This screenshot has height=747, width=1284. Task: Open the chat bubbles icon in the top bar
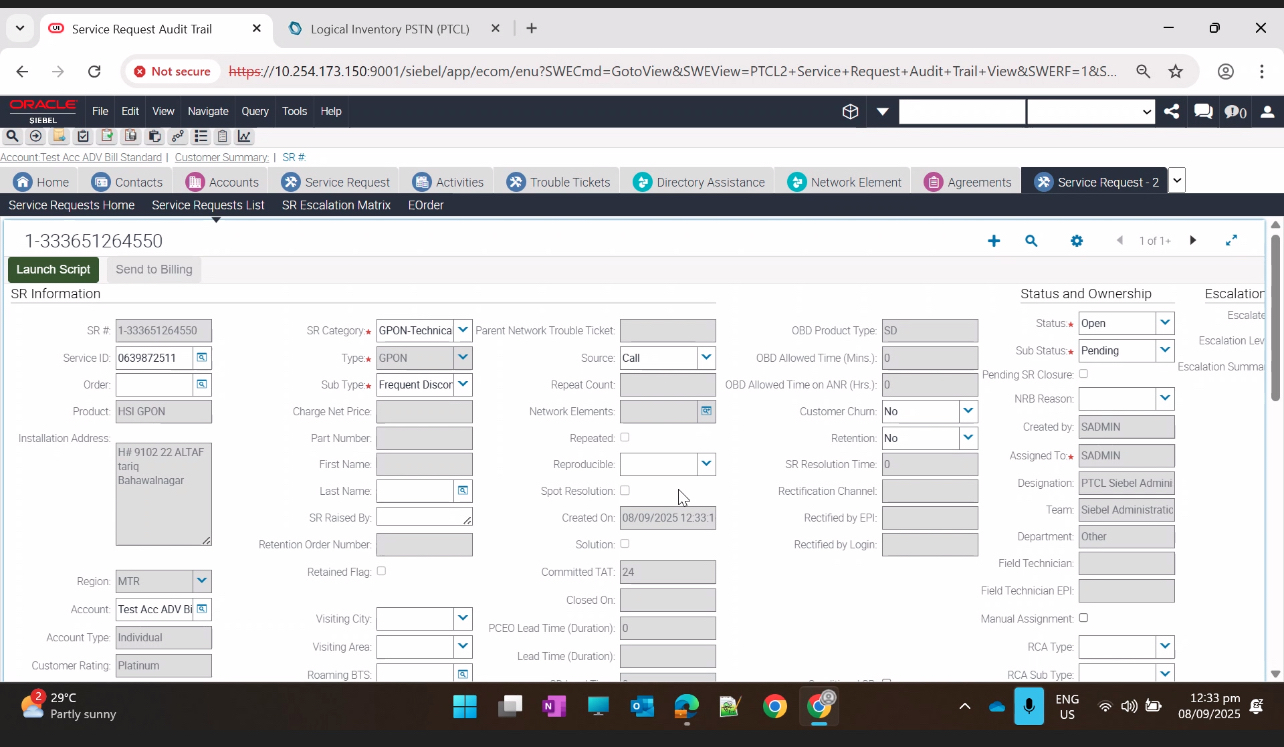point(1203,112)
